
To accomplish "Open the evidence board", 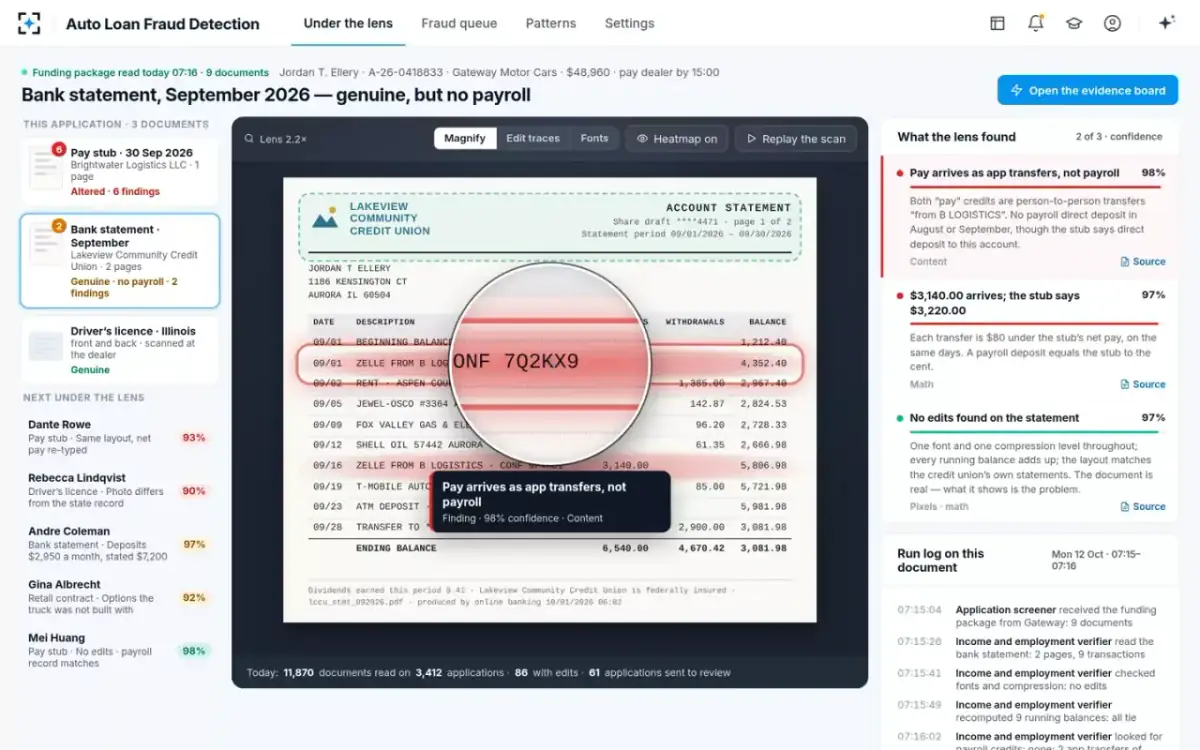I will pyautogui.click(x=1087, y=90).
